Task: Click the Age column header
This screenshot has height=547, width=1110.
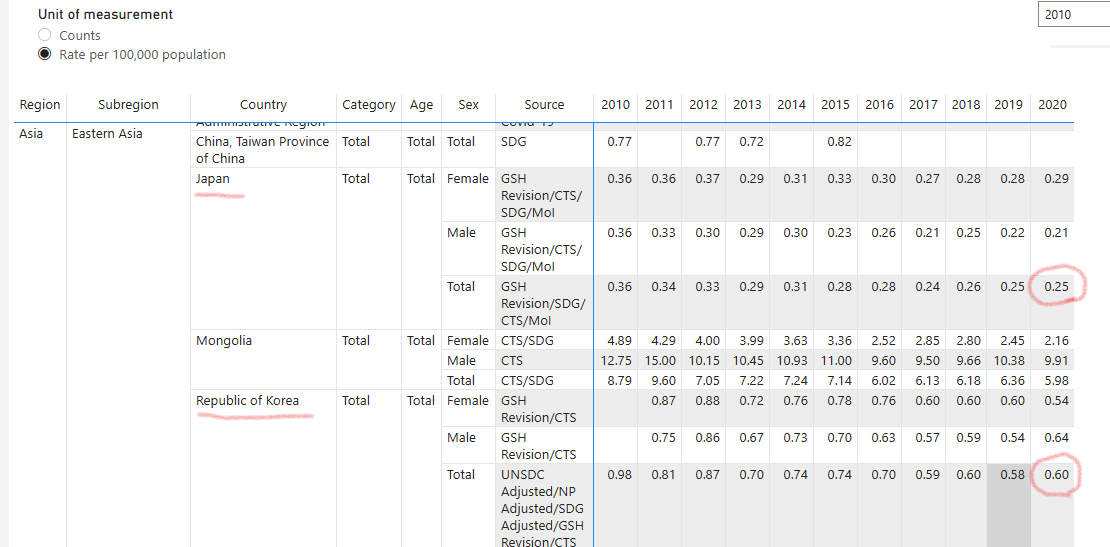Action: pyautogui.click(x=421, y=105)
